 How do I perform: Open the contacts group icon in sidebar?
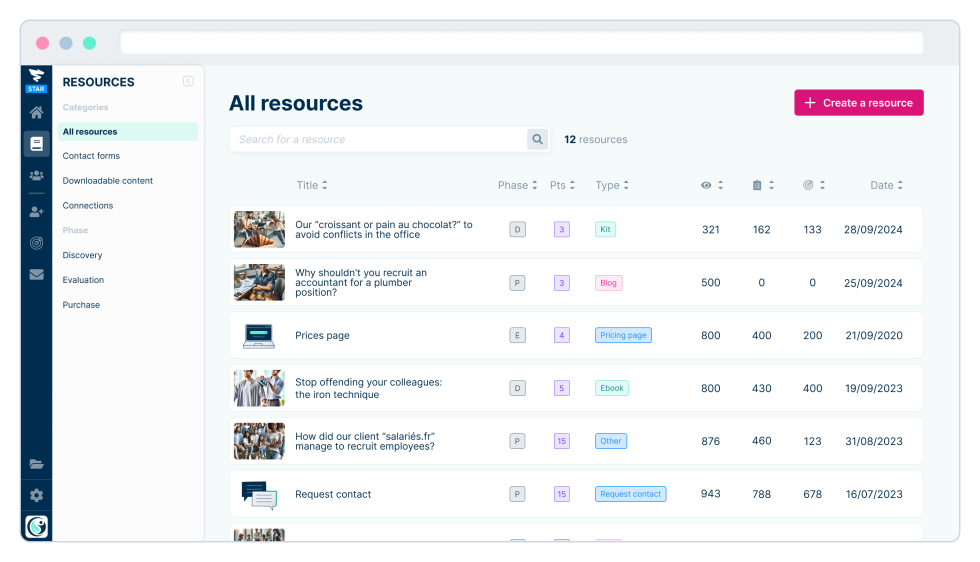[36, 176]
